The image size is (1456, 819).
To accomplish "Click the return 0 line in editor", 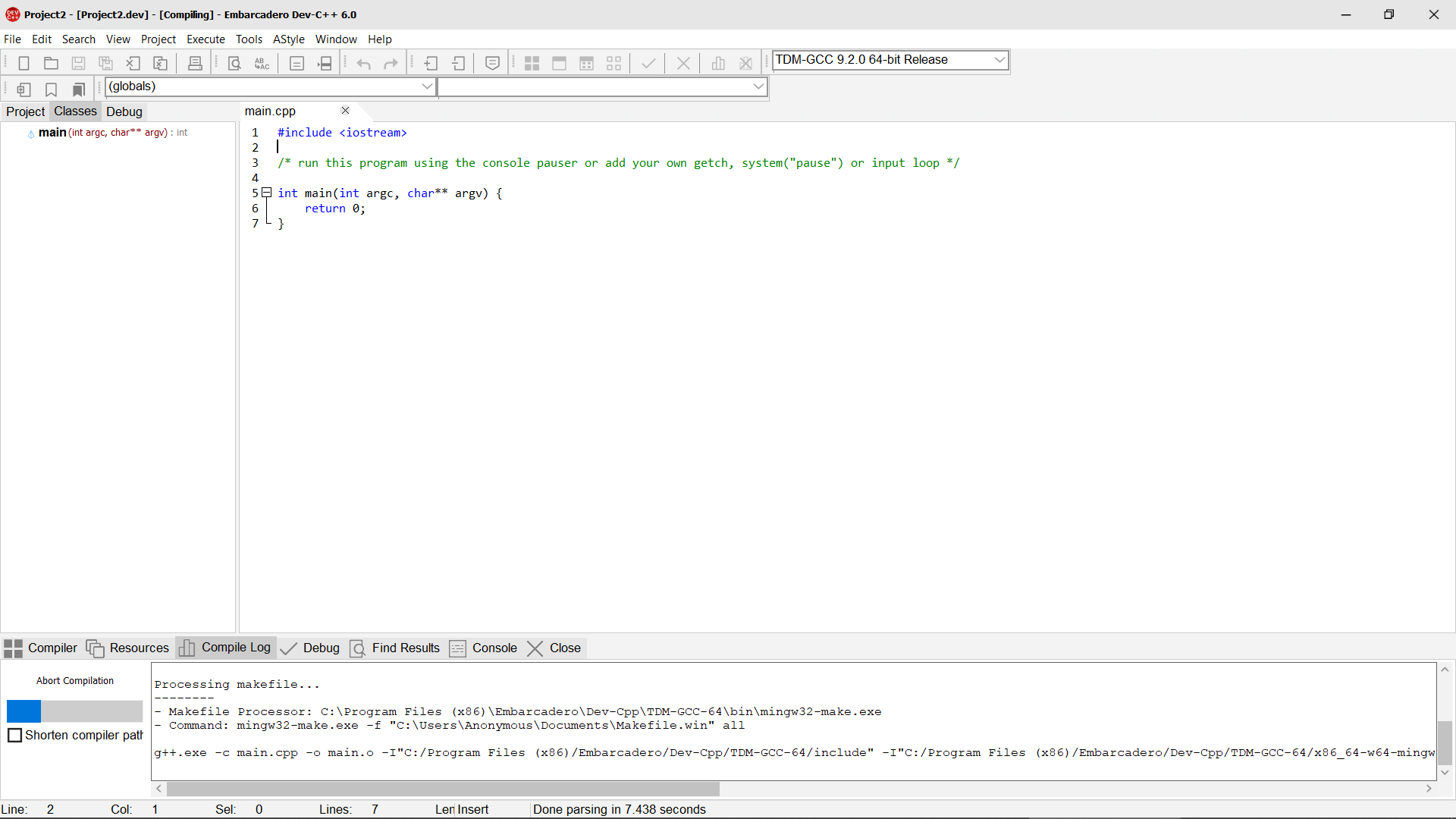I will pyautogui.click(x=334, y=209).
